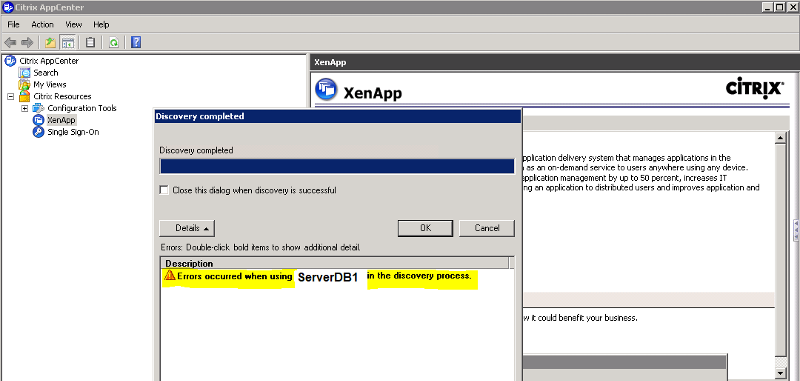Click the warning triangle icon in the error row
The image size is (800, 381).
pos(169,276)
